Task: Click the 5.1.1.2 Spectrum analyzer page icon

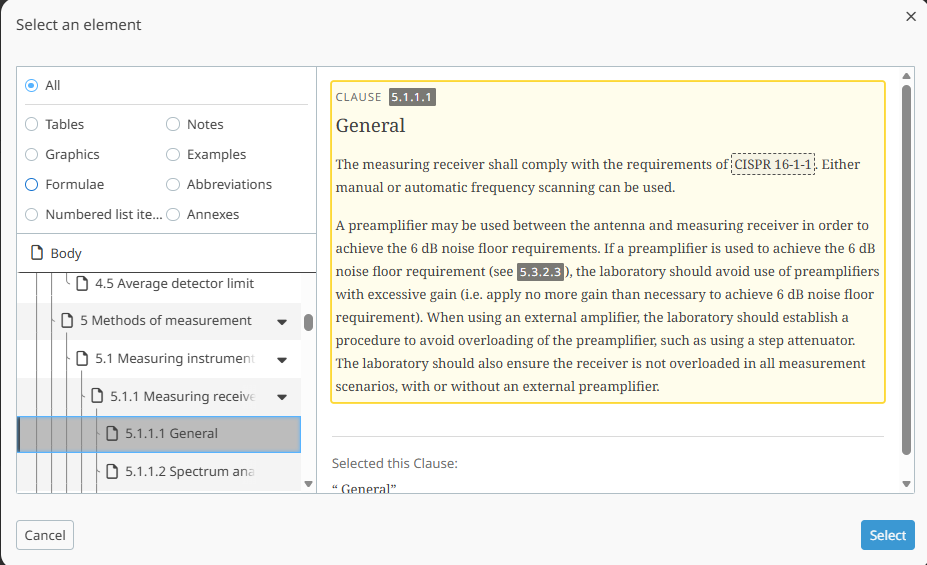Action: 112,472
